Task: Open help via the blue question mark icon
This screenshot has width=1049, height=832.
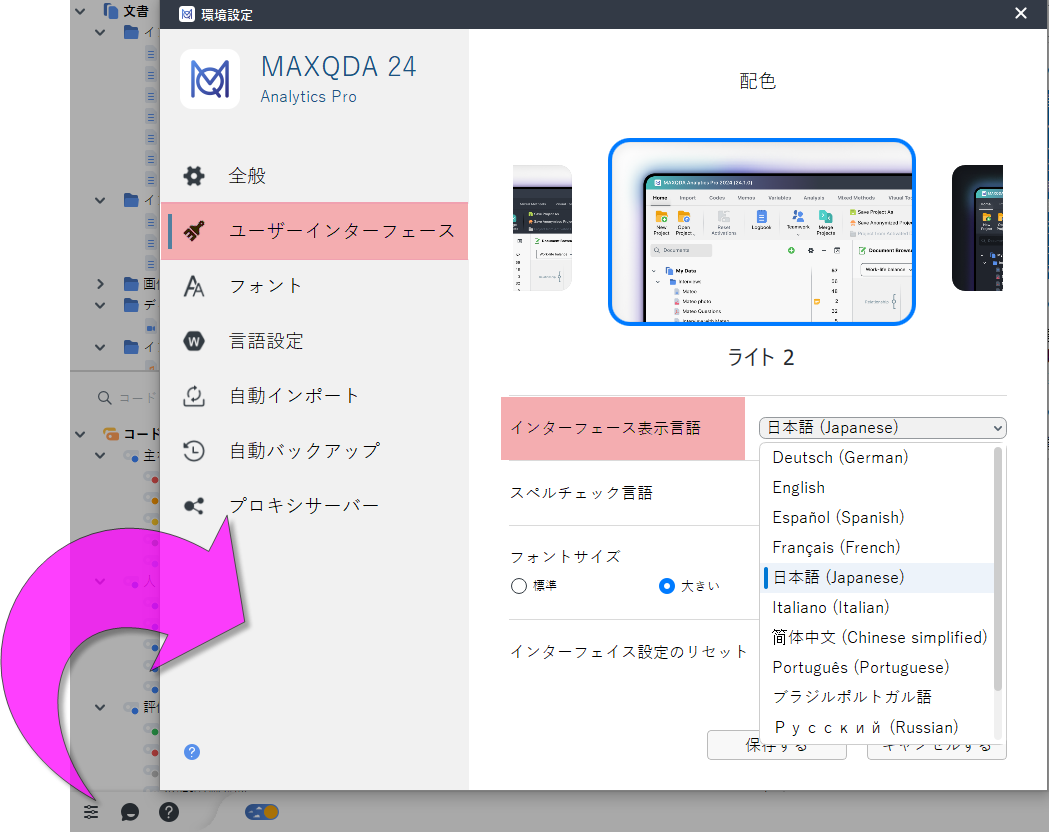Action: [192, 752]
